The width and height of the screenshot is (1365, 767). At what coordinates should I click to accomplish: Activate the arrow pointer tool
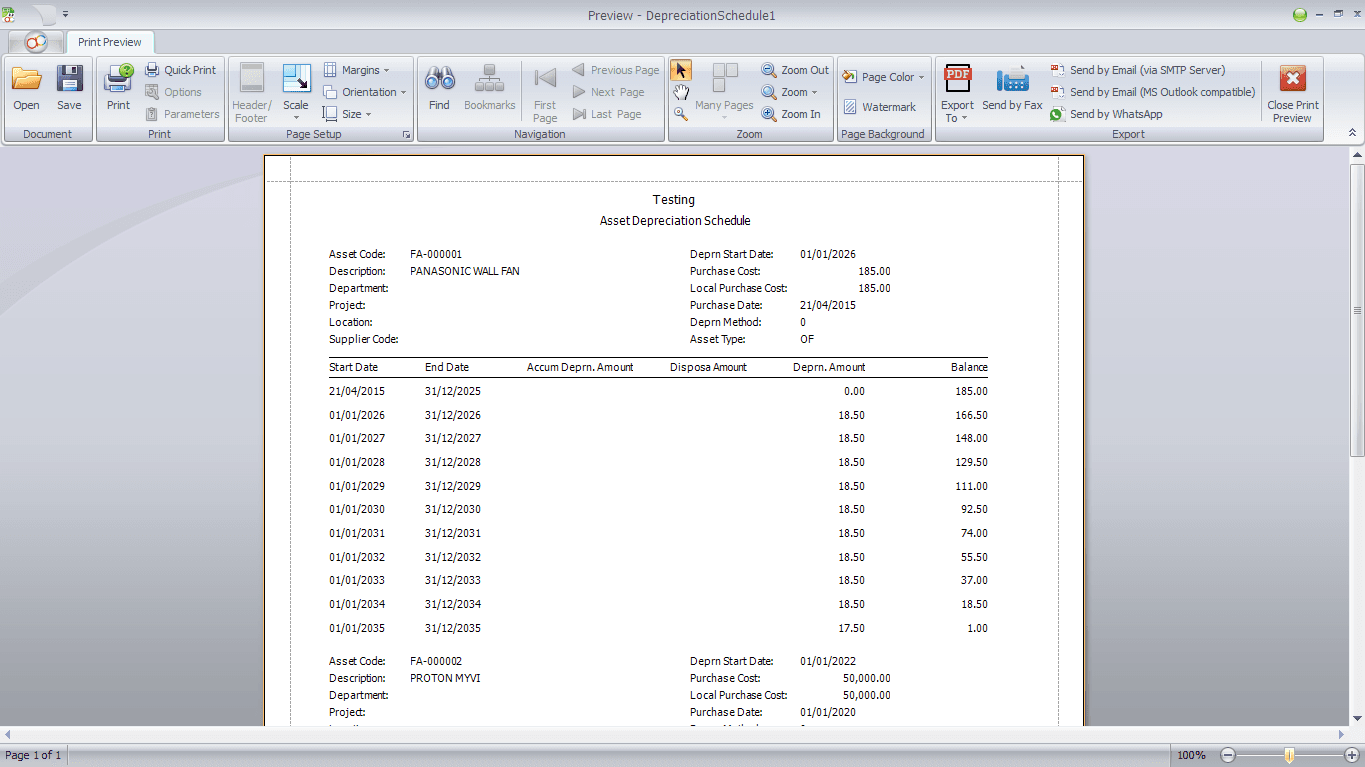[680, 70]
